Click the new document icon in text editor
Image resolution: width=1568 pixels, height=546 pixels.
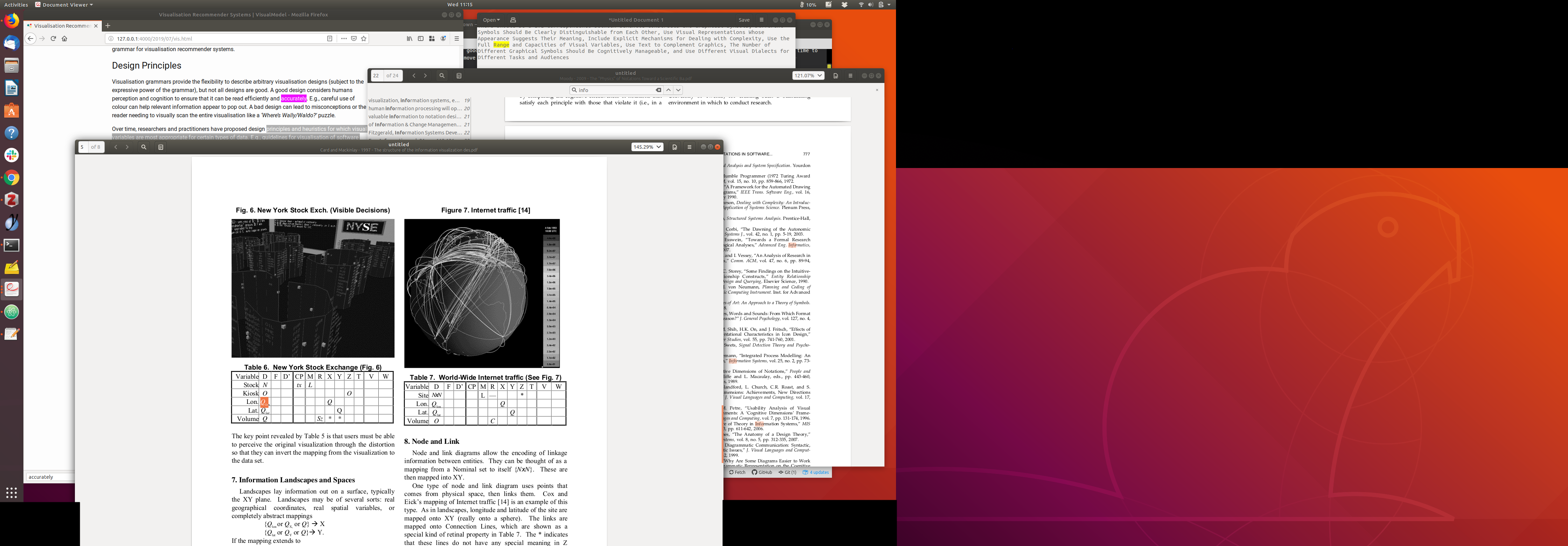click(x=512, y=20)
